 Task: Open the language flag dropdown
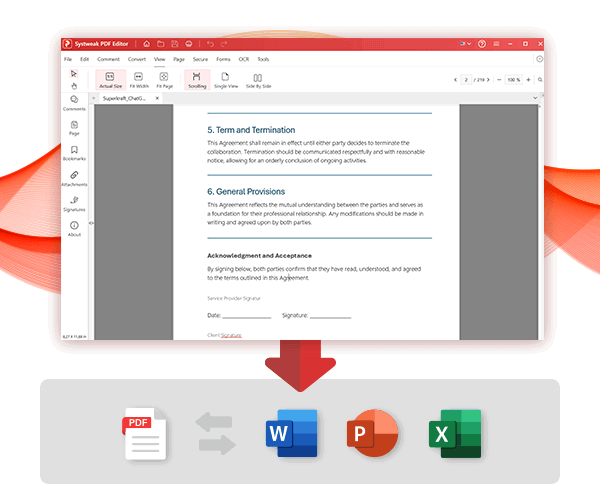pyautogui.click(x=465, y=44)
